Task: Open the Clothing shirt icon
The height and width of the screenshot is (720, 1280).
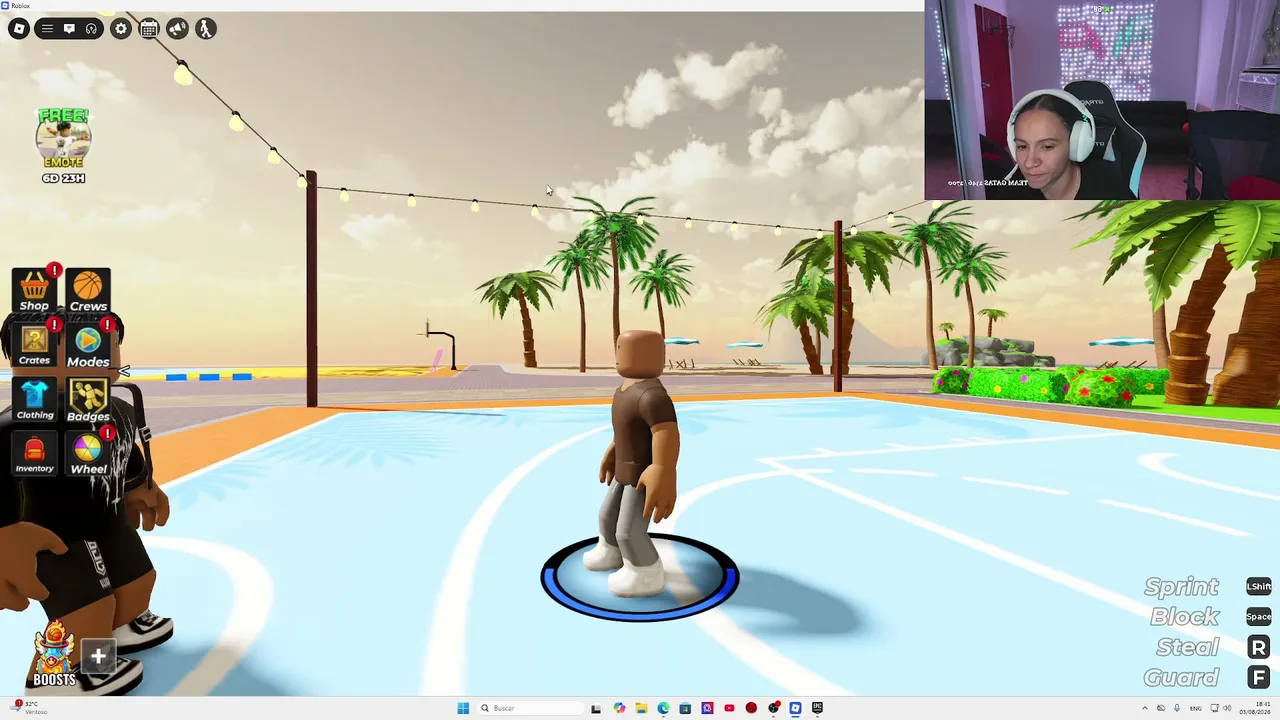Action: point(35,399)
